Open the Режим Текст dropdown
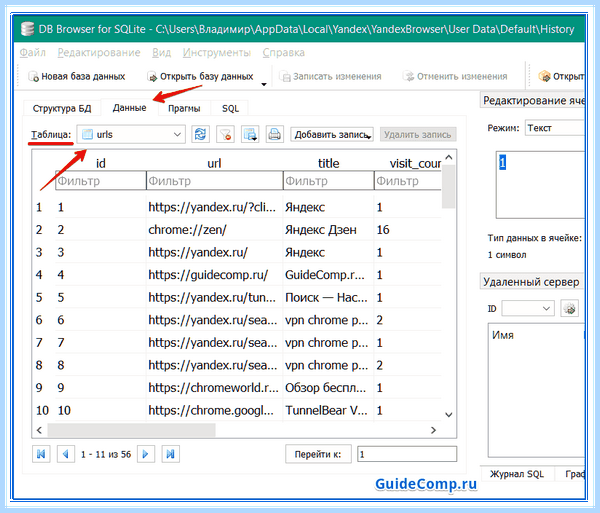 coord(555,128)
